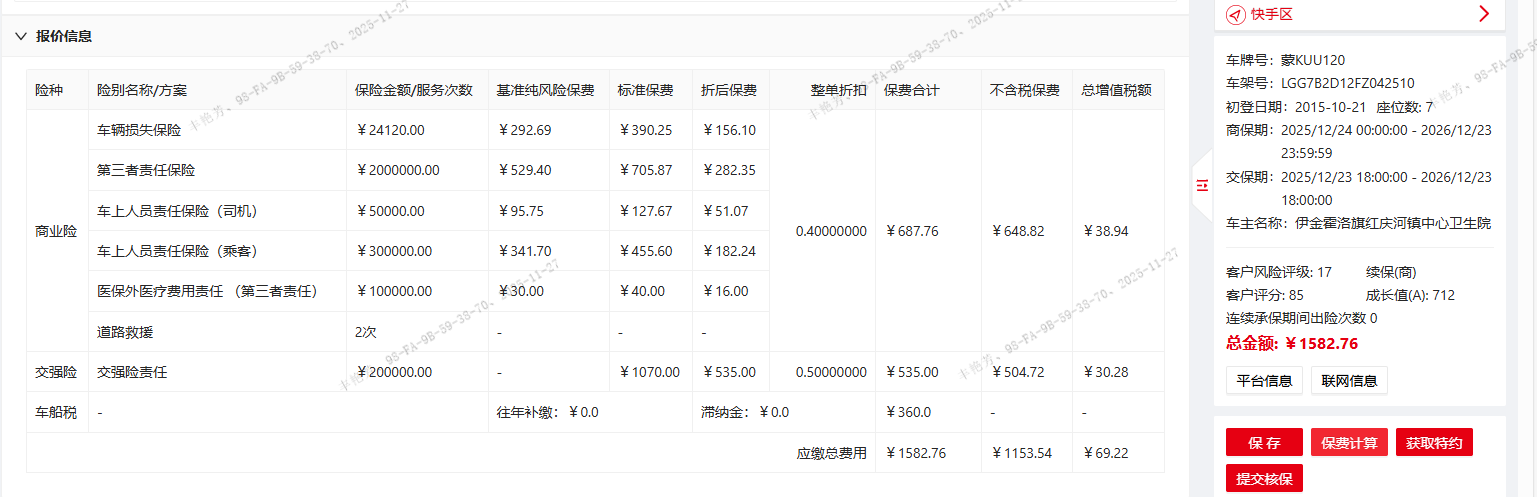1537x497 pixels.
Task: Run 保费计算
Action: [x=1349, y=443]
